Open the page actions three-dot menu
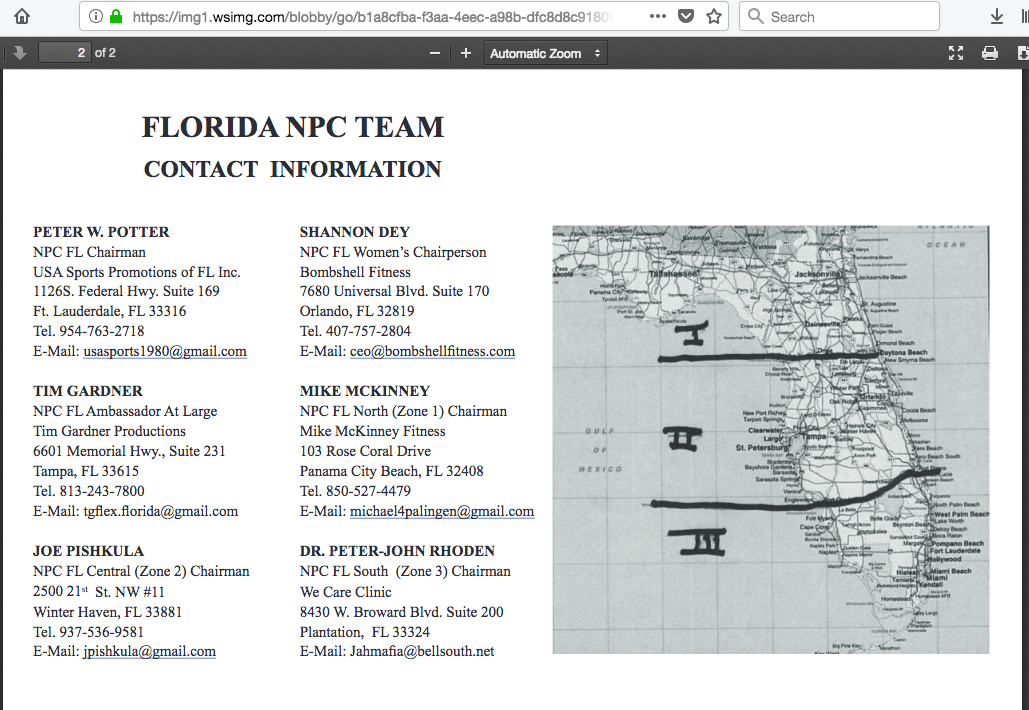The height and width of the screenshot is (710, 1029). pyautogui.click(x=658, y=16)
